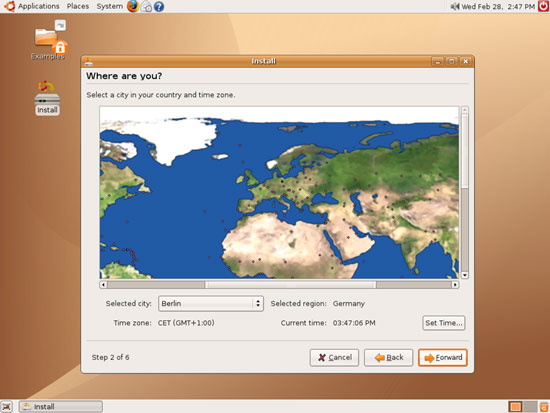The width and height of the screenshot is (550, 413).
Task: Click the map scroll down arrow
Action: click(x=465, y=275)
